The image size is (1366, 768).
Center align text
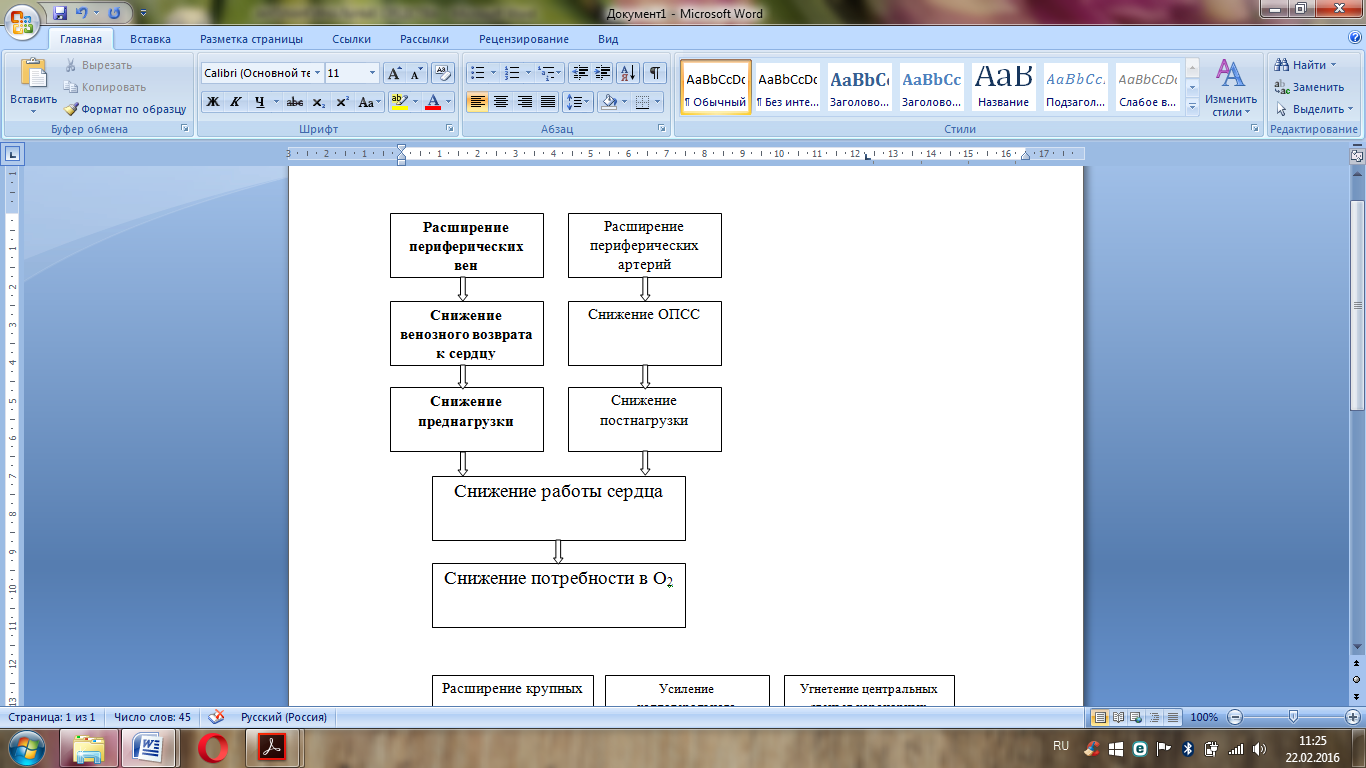[501, 102]
